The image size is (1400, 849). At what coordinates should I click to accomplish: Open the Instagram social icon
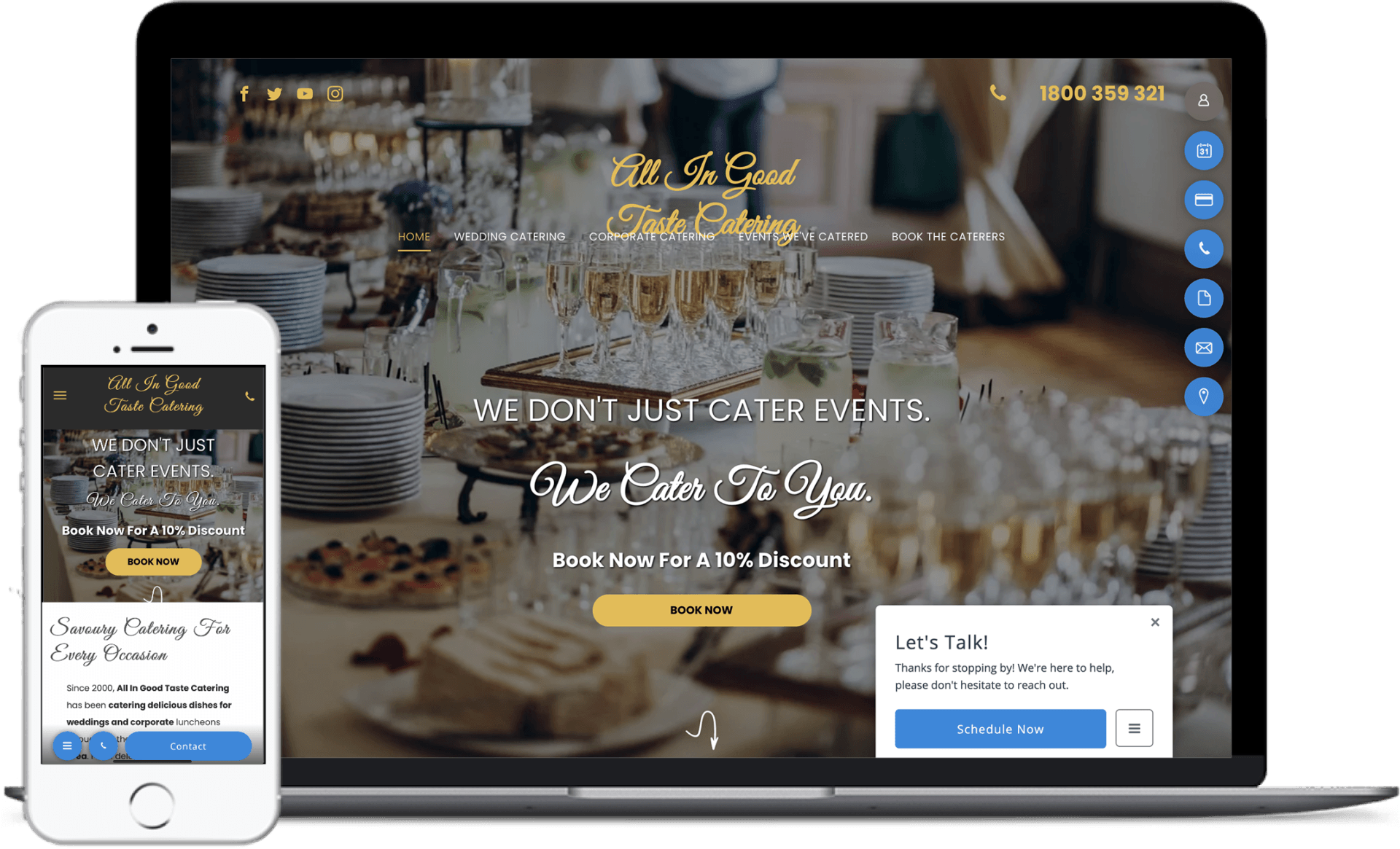coord(335,93)
